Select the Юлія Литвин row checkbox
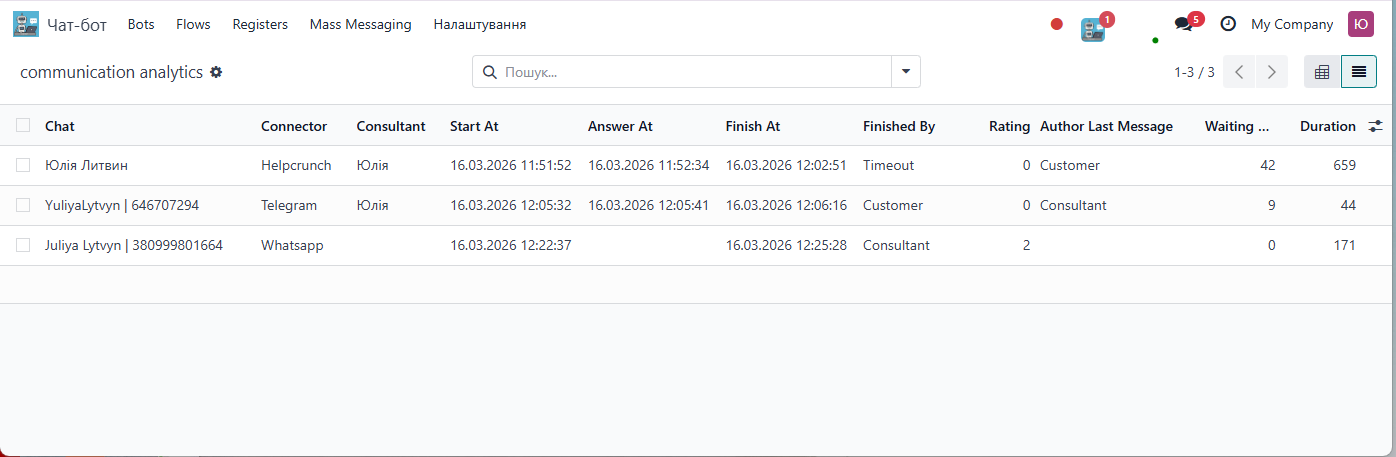This screenshot has width=1396, height=457. click(x=23, y=165)
